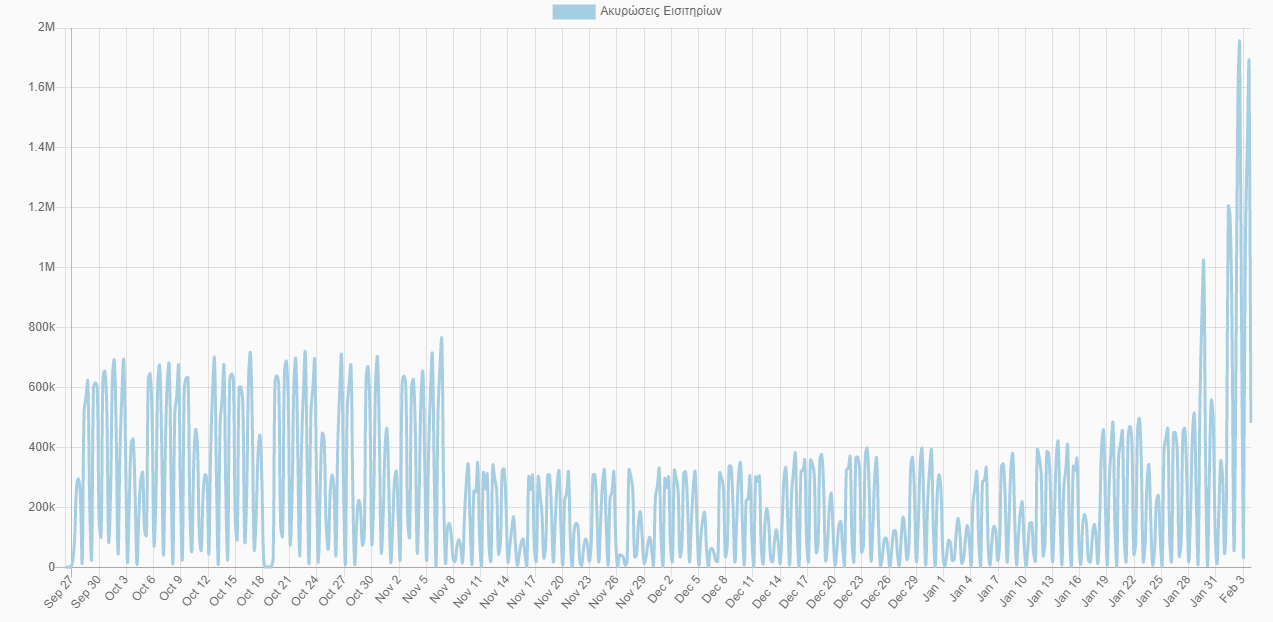Click the Oct 18 date label
Image resolution: width=1273 pixels, height=622 pixels.
pyautogui.click(x=251, y=591)
